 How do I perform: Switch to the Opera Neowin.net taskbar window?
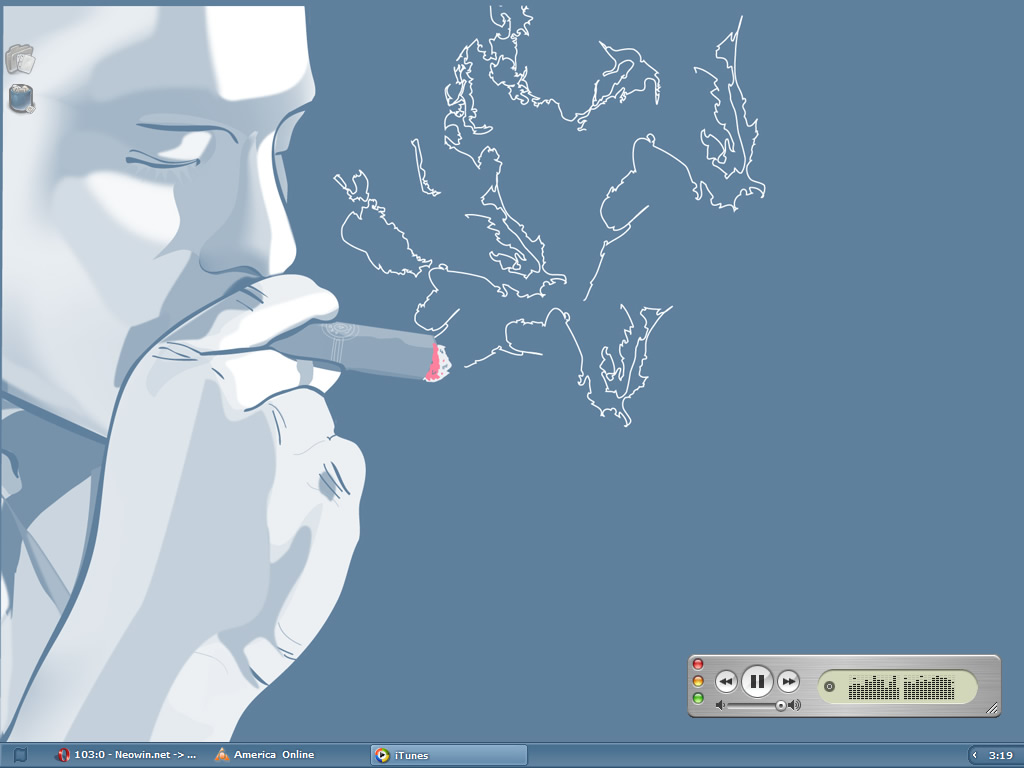pyautogui.click(x=125, y=755)
